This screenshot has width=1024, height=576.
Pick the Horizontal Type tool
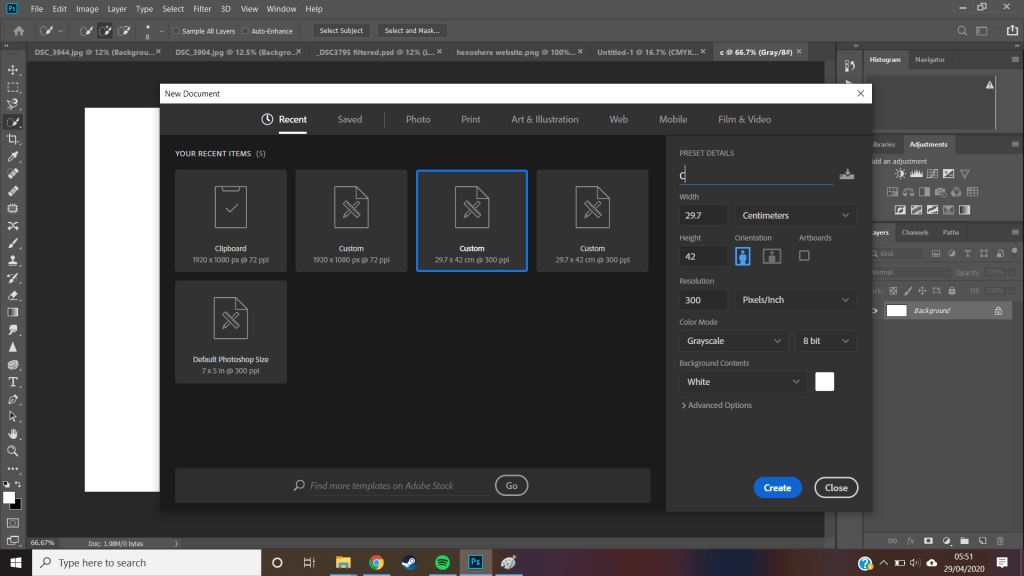(13, 382)
